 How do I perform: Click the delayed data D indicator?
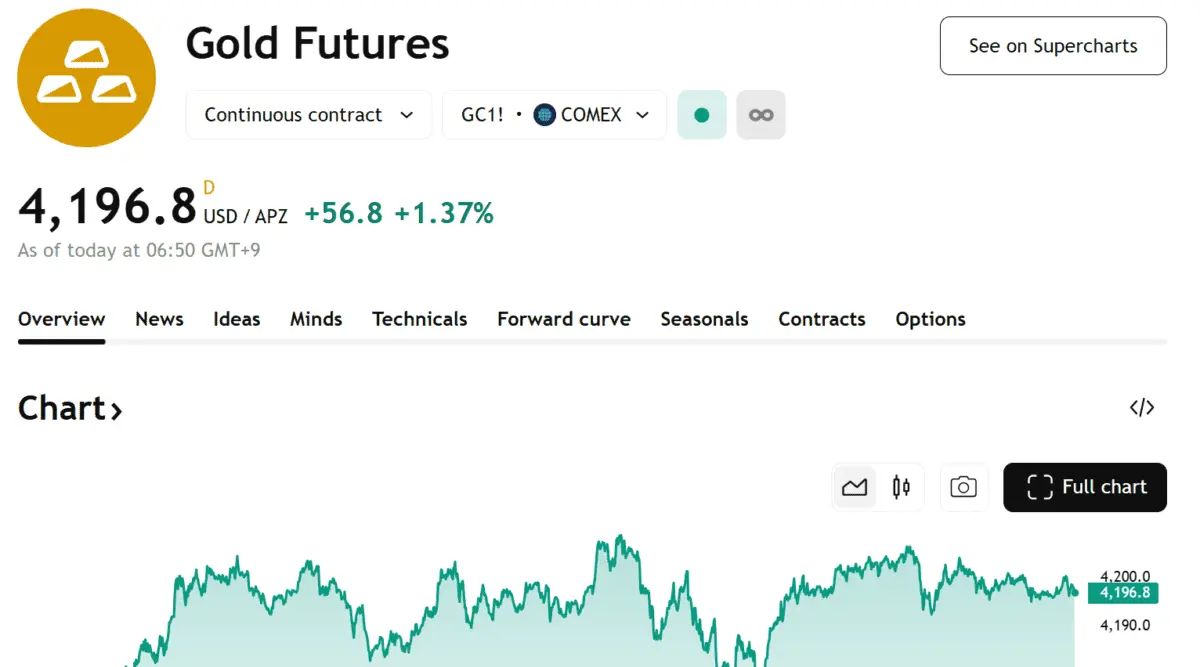(x=209, y=187)
